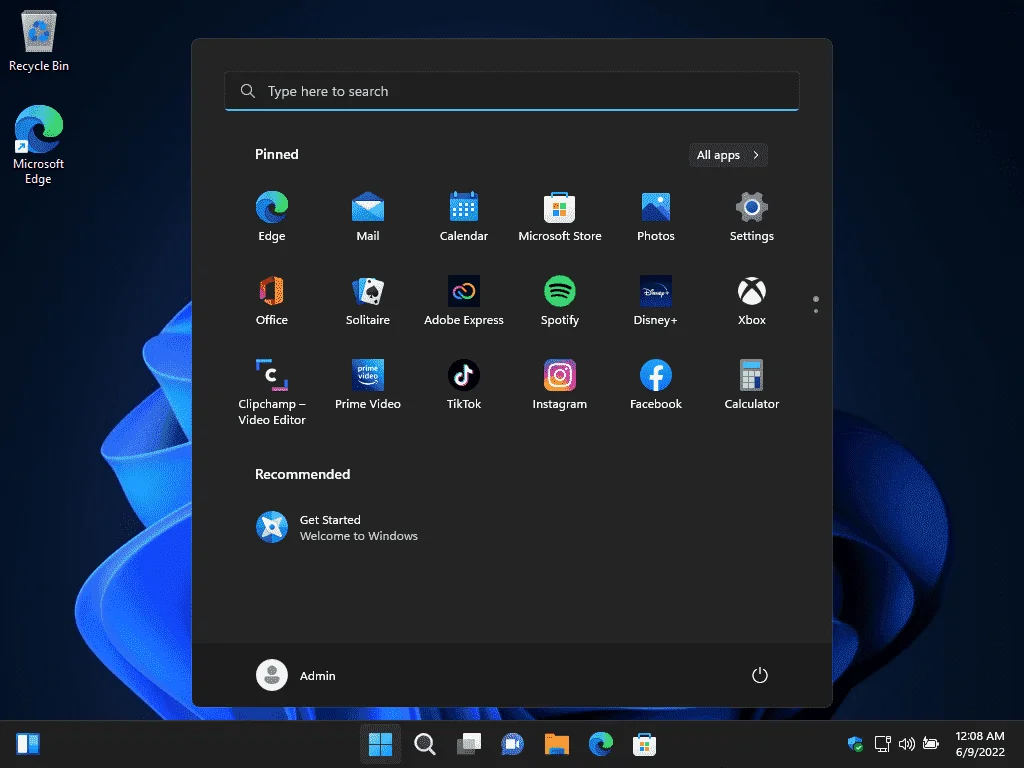Open the Widgets panel on taskbar
This screenshot has height=768, width=1024.
click(x=28, y=744)
